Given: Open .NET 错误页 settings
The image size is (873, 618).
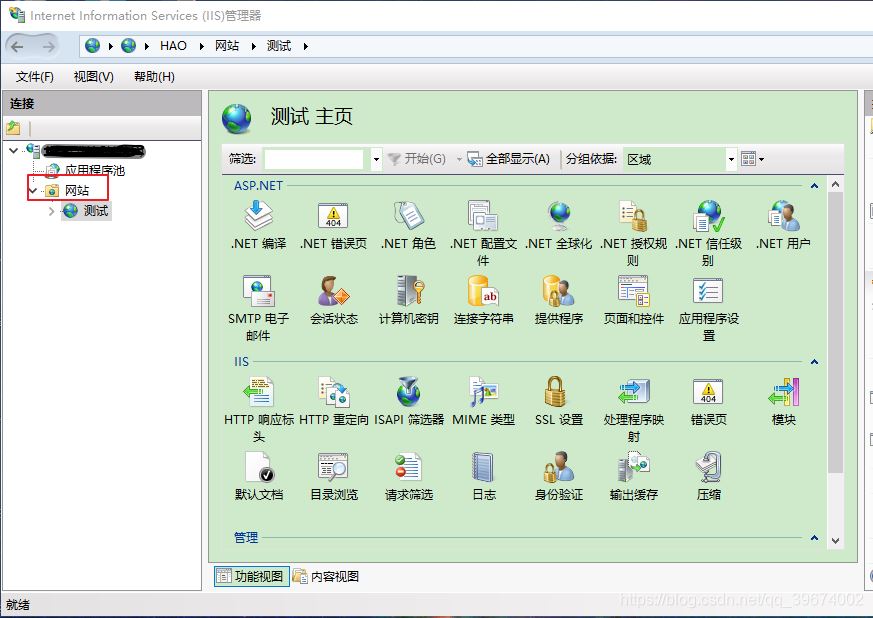Looking at the screenshot, I should (x=333, y=225).
